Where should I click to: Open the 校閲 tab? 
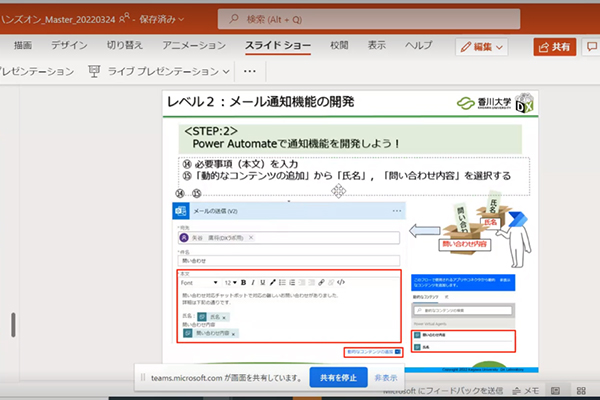(x=339, y=46)
